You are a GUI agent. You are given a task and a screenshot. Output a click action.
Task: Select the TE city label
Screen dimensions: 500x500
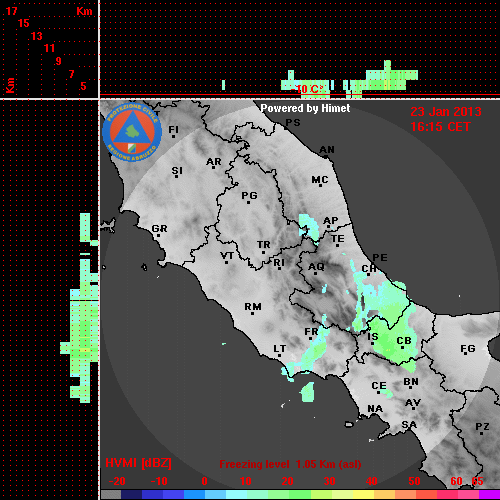click(338, 239)
